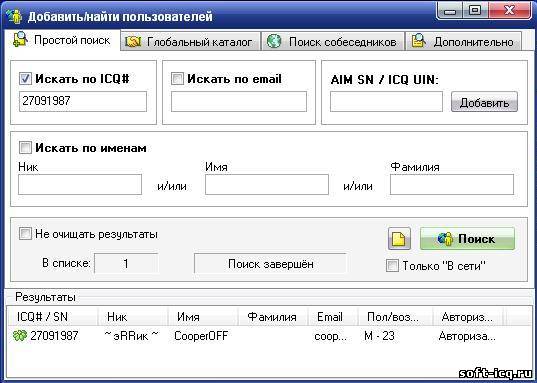Click the email cell coop... in results
The image size is (537, 383).
coord(330,336)
